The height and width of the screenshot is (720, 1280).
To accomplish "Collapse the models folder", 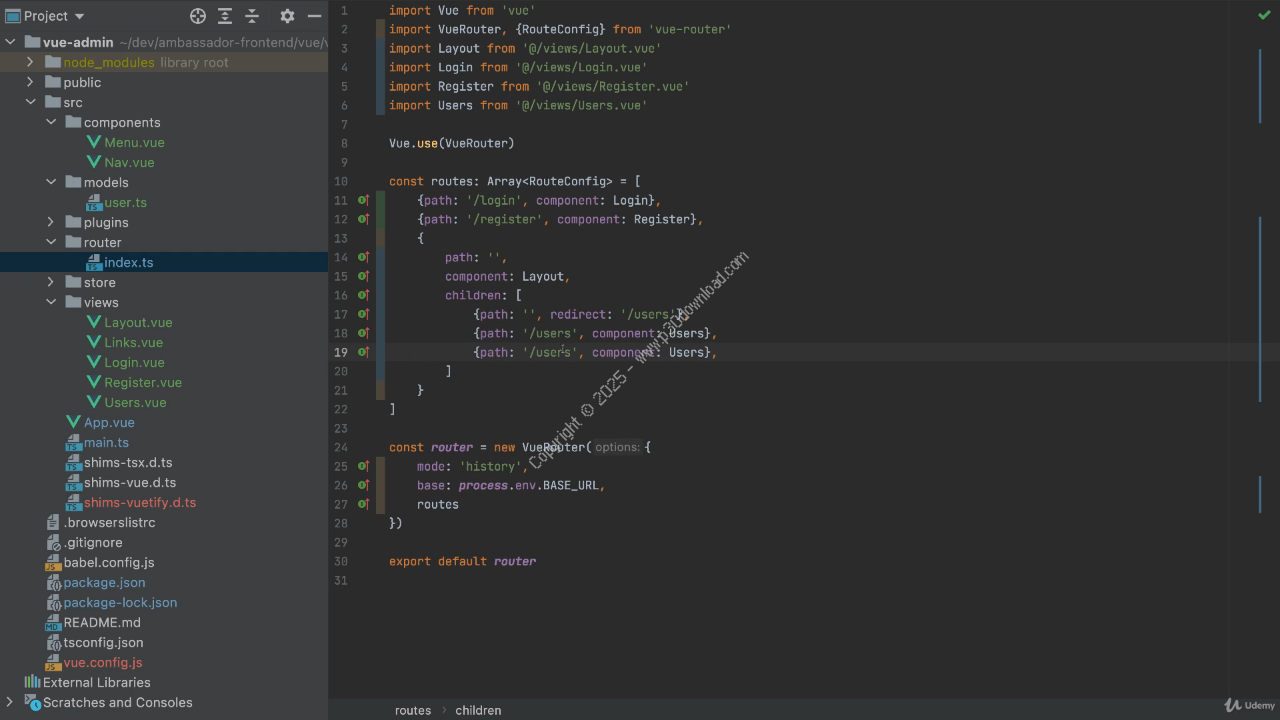I will (x=51, y=182).
